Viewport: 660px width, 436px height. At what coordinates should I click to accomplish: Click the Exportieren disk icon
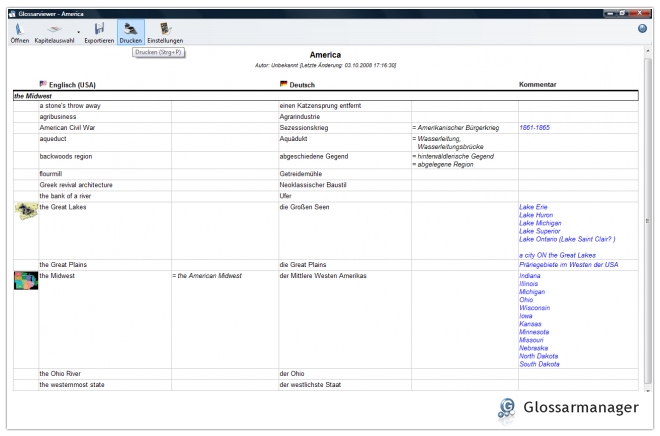[99, 32]
